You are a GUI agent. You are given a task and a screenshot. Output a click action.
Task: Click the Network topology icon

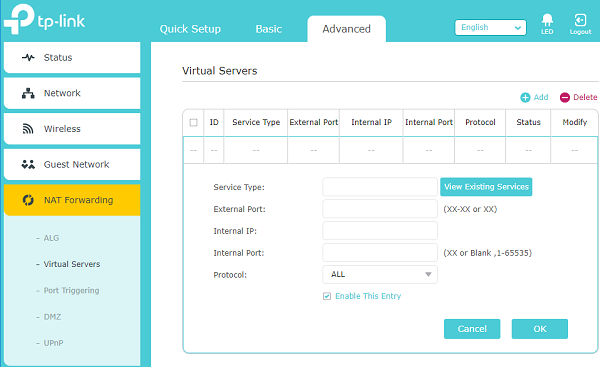[x=28, y=93]
